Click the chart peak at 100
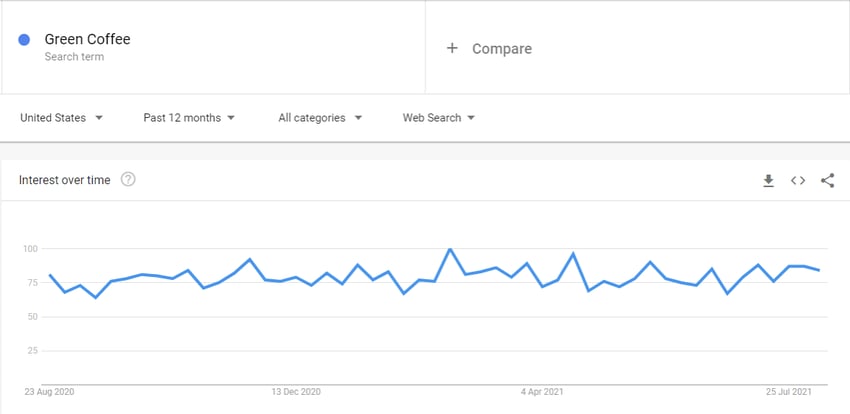This screenshot has width=850, height=414. 449,249
